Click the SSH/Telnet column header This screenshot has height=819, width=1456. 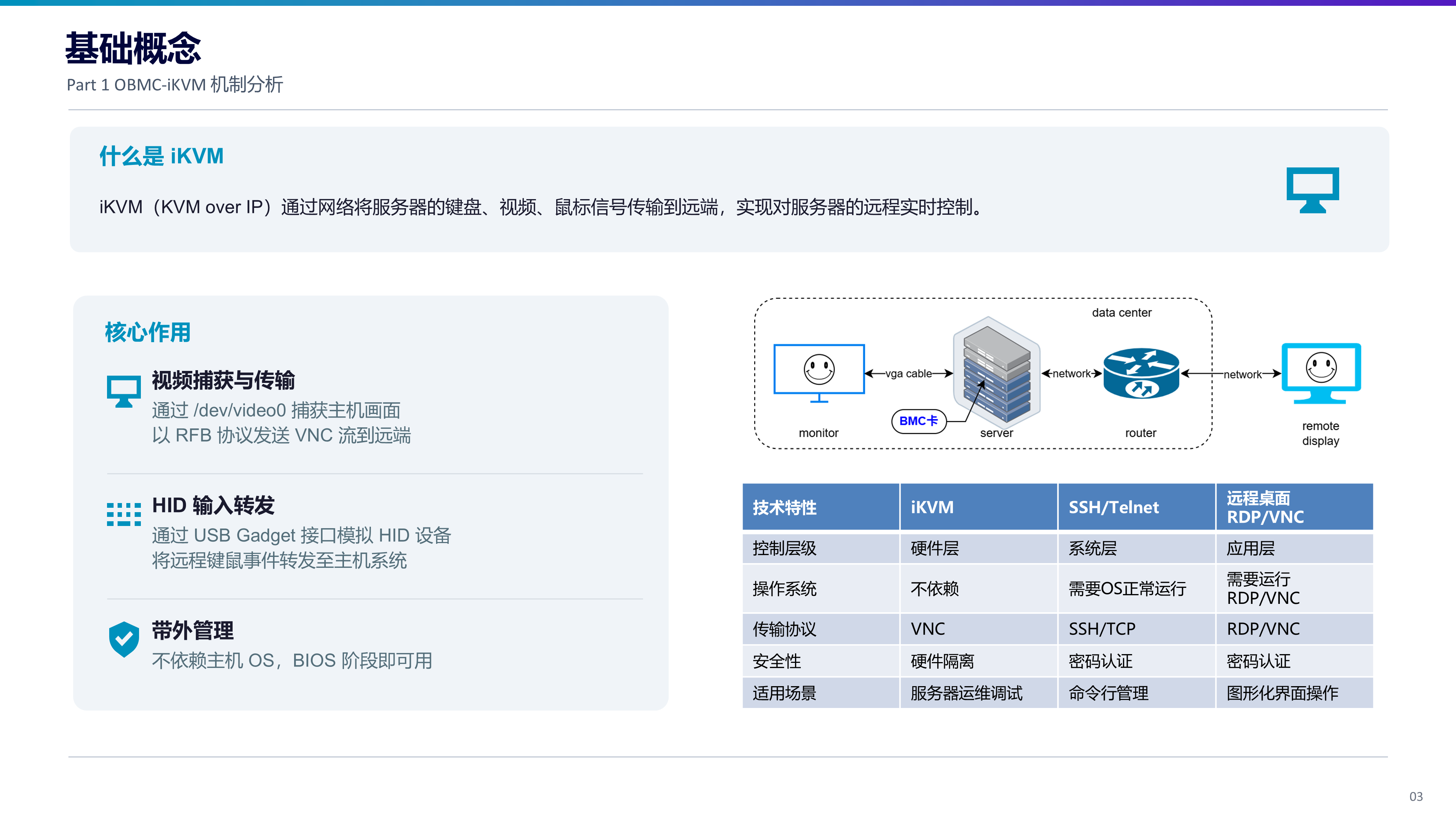[x=1137, y=507]
